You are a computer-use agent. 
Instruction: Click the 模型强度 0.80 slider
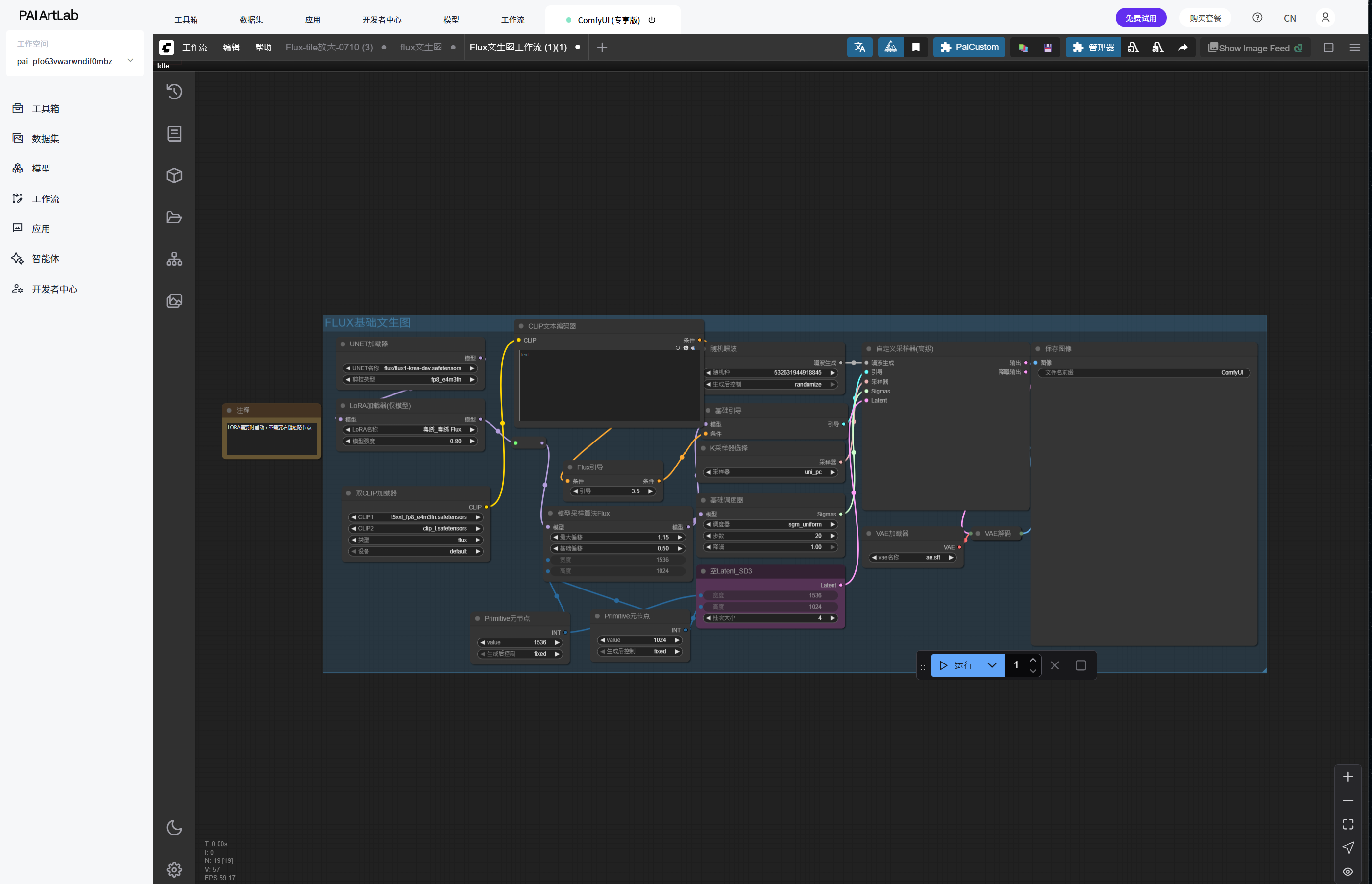coord(410,442)
